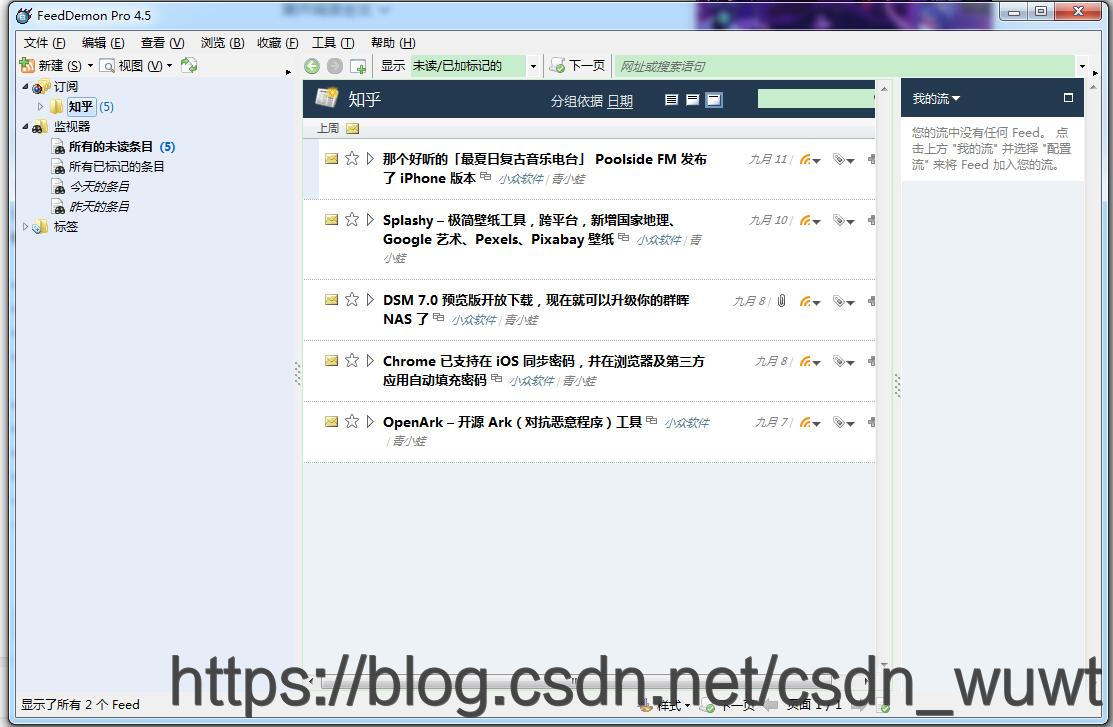Open the 浏览 (B) menu

pyautogui.click(x=222, y=43)
